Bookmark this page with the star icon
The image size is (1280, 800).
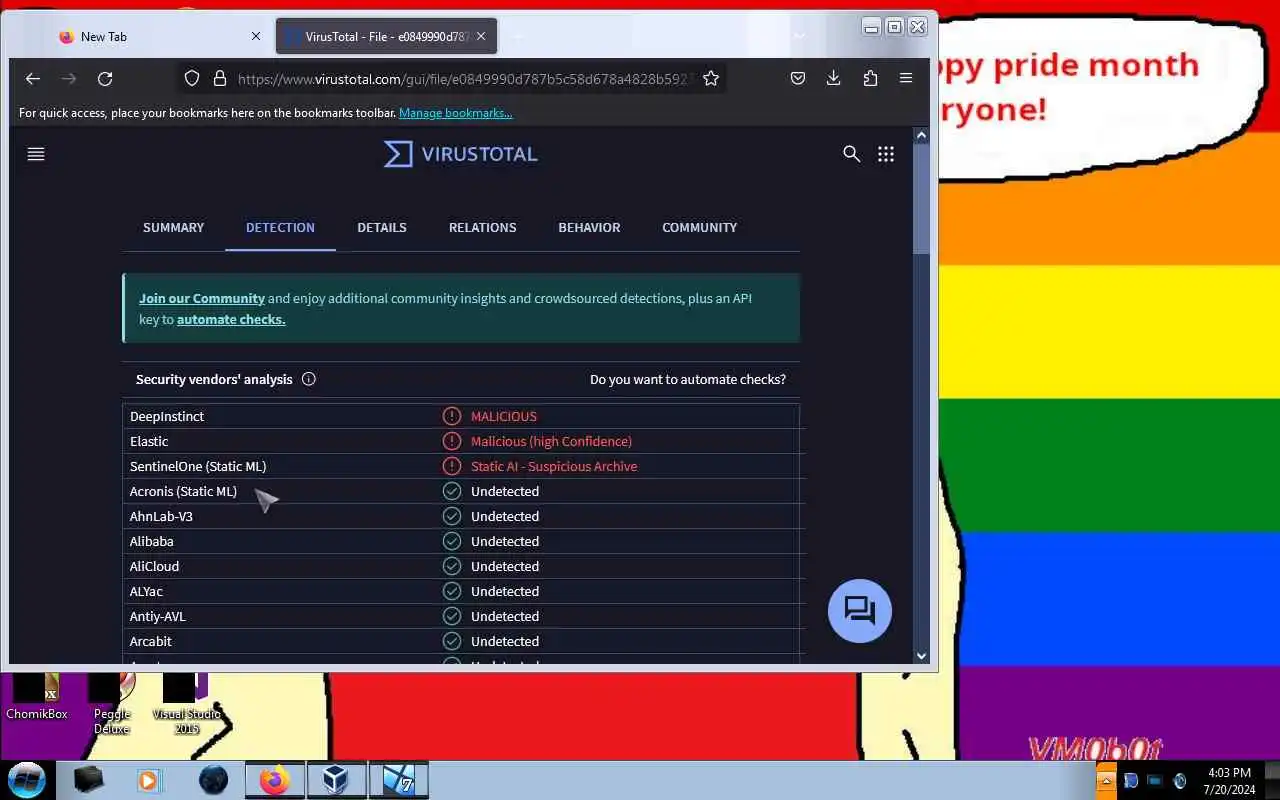click(711, 78)
